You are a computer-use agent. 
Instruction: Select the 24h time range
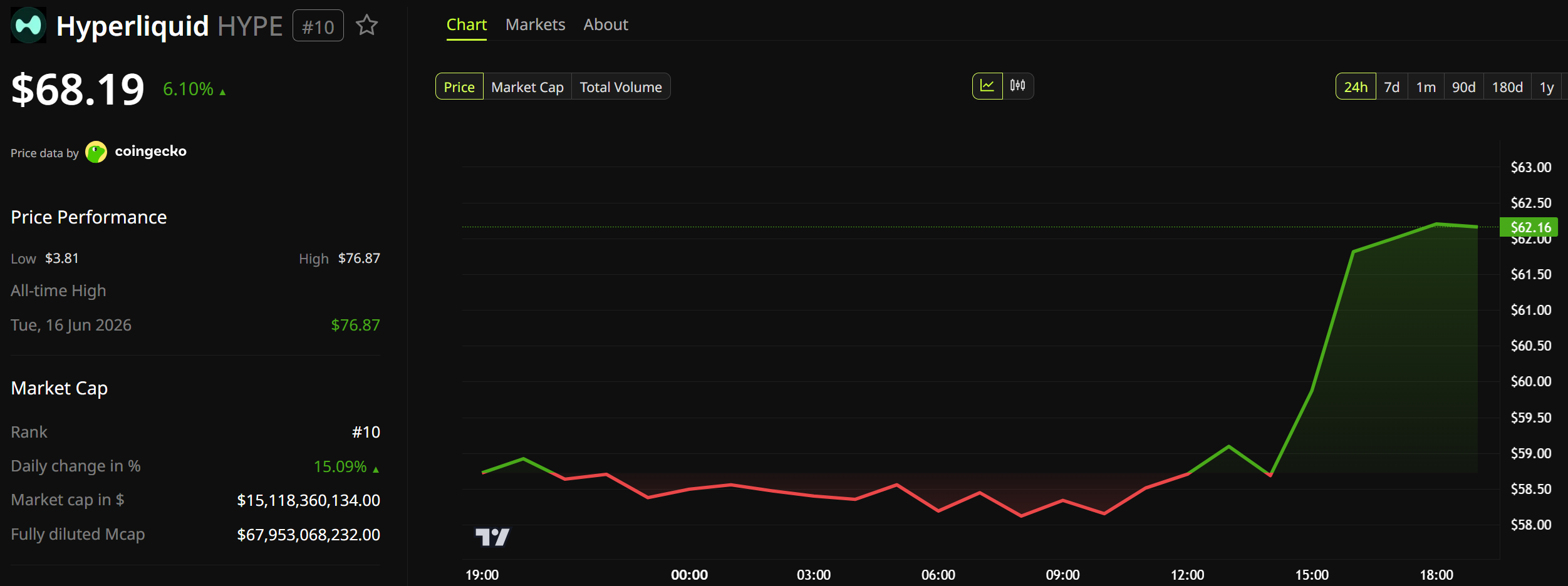[x=1356, y=86]
